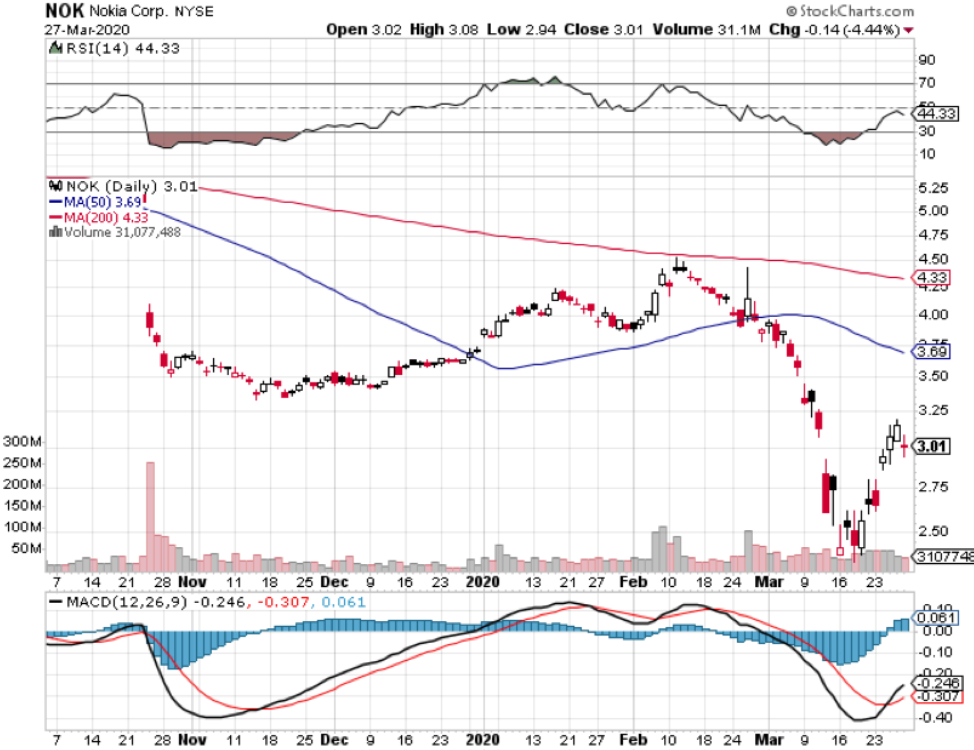Click the 3.50 price axis label
The image size is (974, 750).
[933, 376]
